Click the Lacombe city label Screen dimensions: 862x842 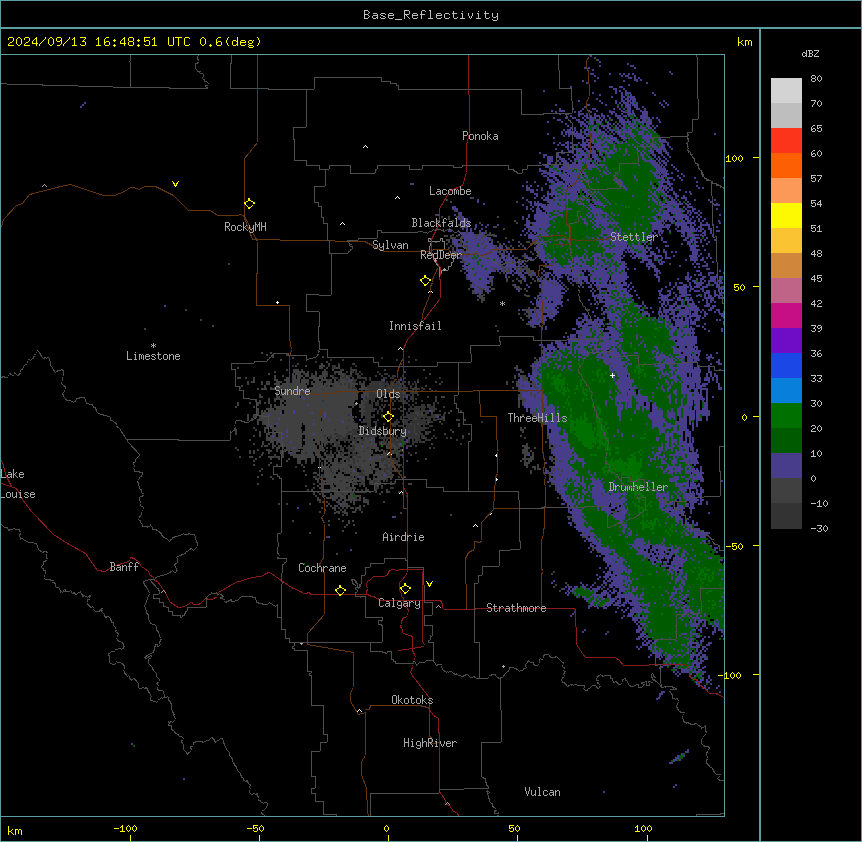(x=450, y=191)
